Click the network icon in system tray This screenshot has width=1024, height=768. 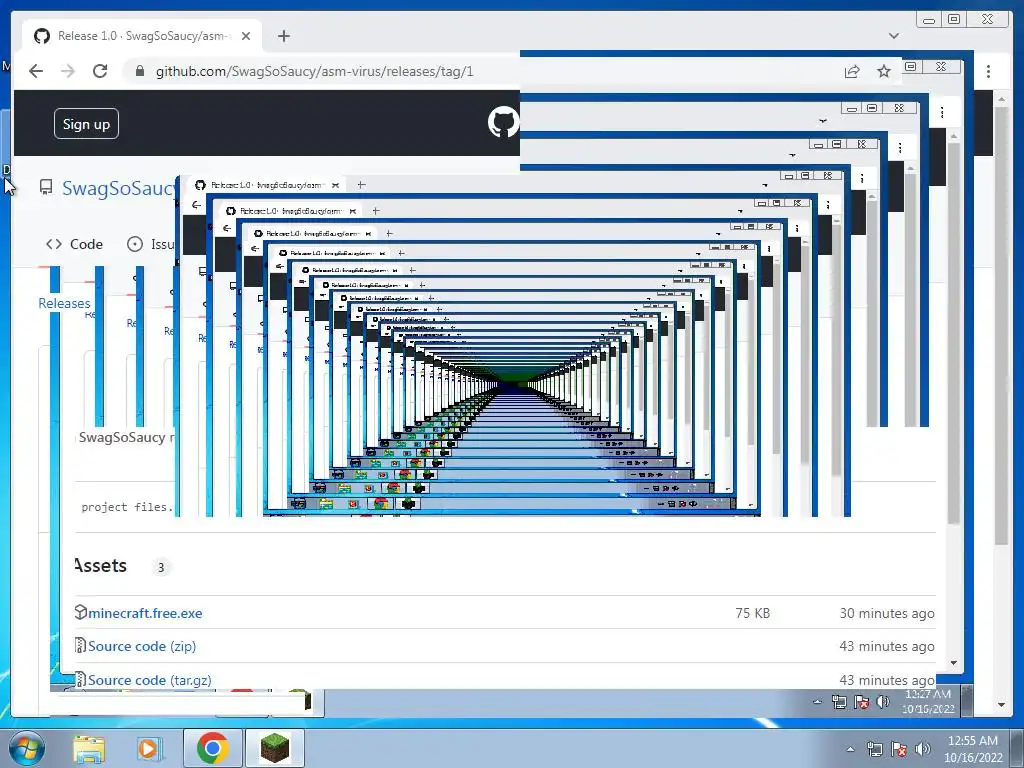[874, 749]
